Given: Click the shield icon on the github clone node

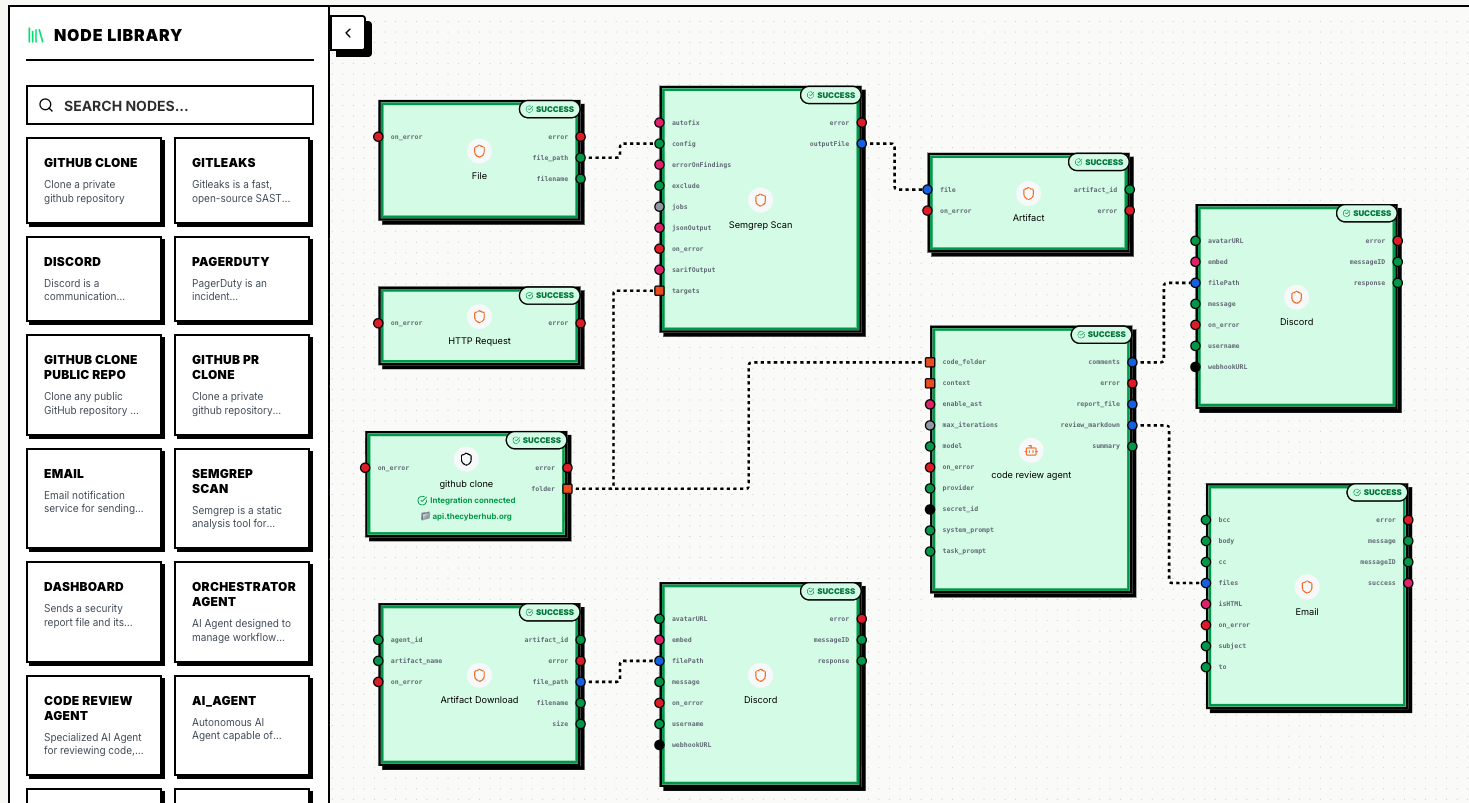Looking at the screenshot, I should pyautogui.click(x=466, y=459).
